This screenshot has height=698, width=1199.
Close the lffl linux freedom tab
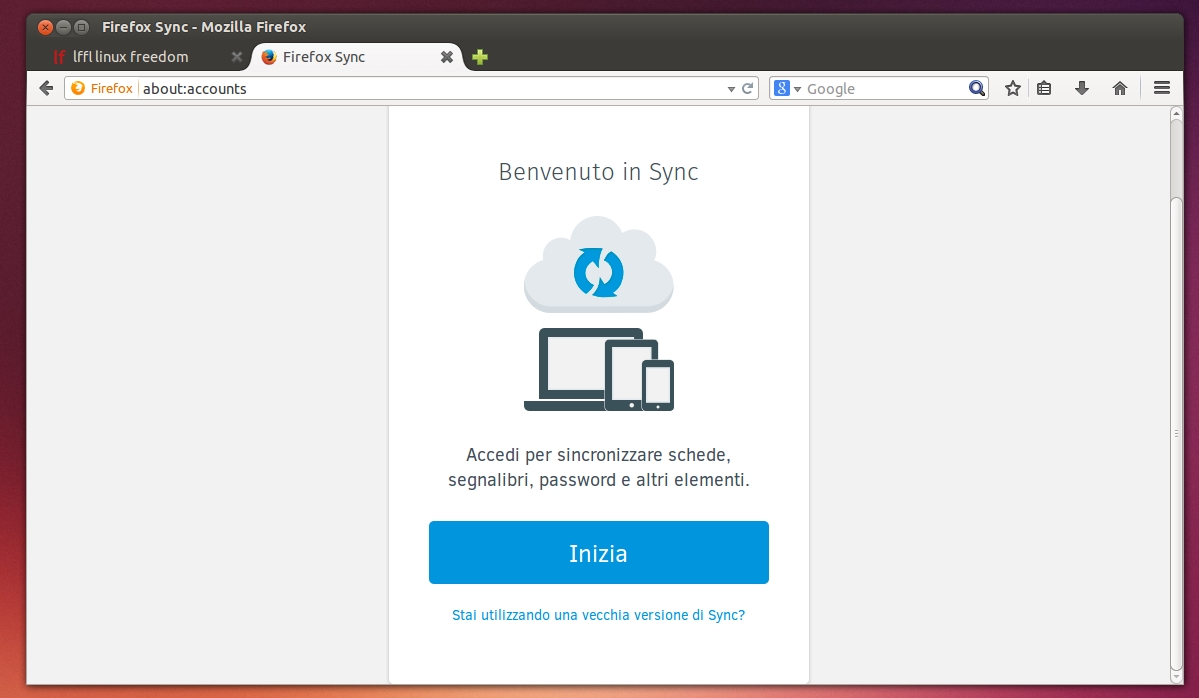[x=236, y=57]
